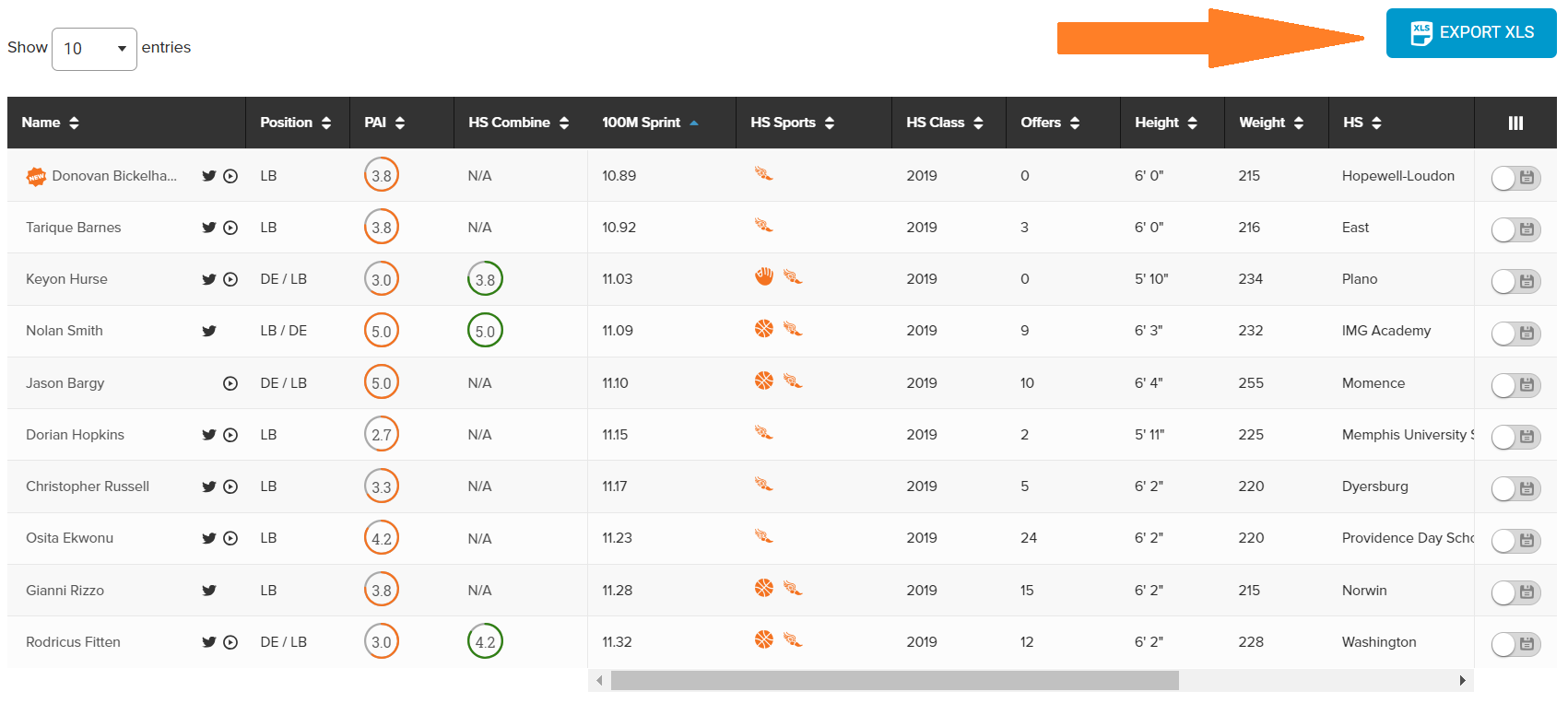Screen dimensions: 1568x703
Task: Open the Show entries dropdown
Action: coord(94,49)
